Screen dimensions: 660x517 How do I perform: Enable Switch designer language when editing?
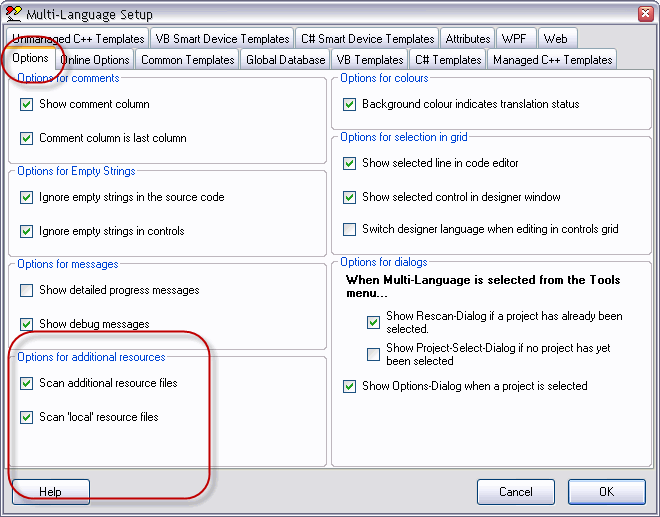pos(349,229)
